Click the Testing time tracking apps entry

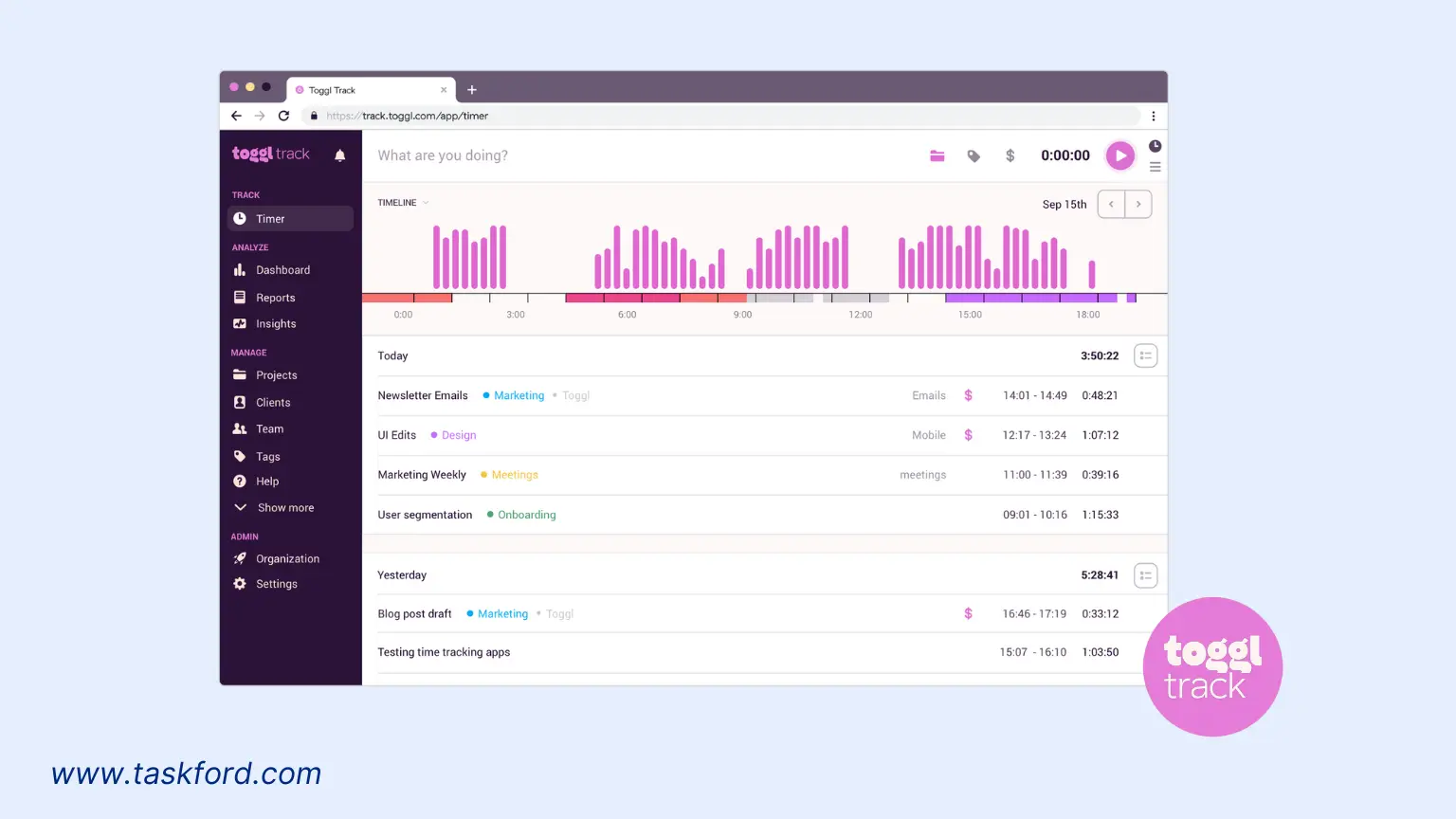coord(444,652)
